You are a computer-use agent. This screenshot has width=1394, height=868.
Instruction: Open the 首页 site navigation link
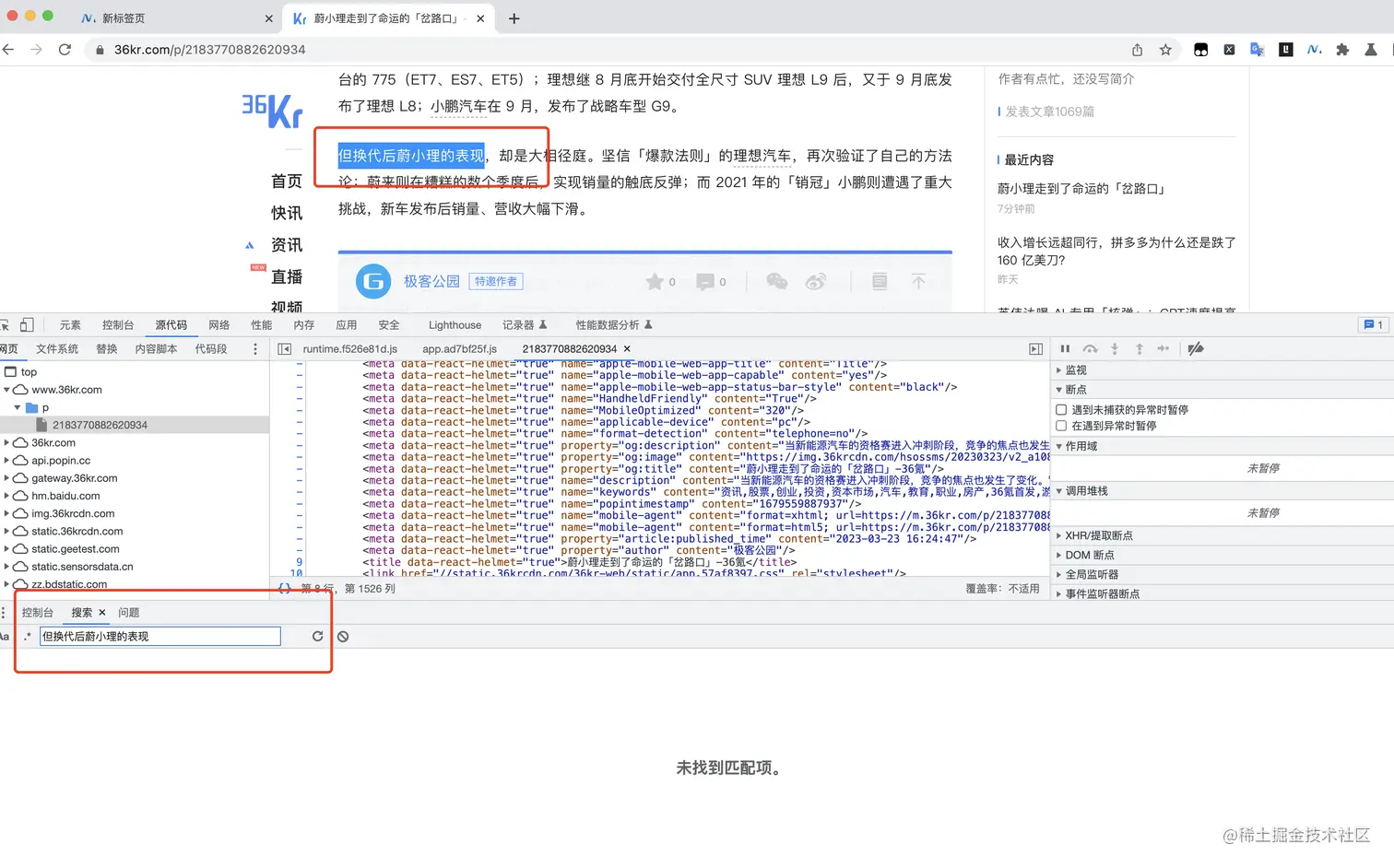(287, 181)
